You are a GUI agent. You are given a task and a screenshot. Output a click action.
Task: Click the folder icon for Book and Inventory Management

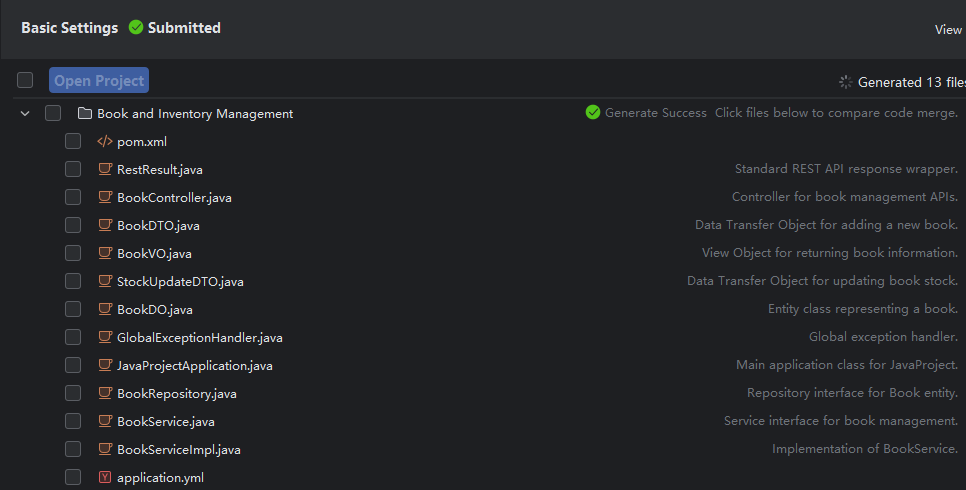coord(85,114)
